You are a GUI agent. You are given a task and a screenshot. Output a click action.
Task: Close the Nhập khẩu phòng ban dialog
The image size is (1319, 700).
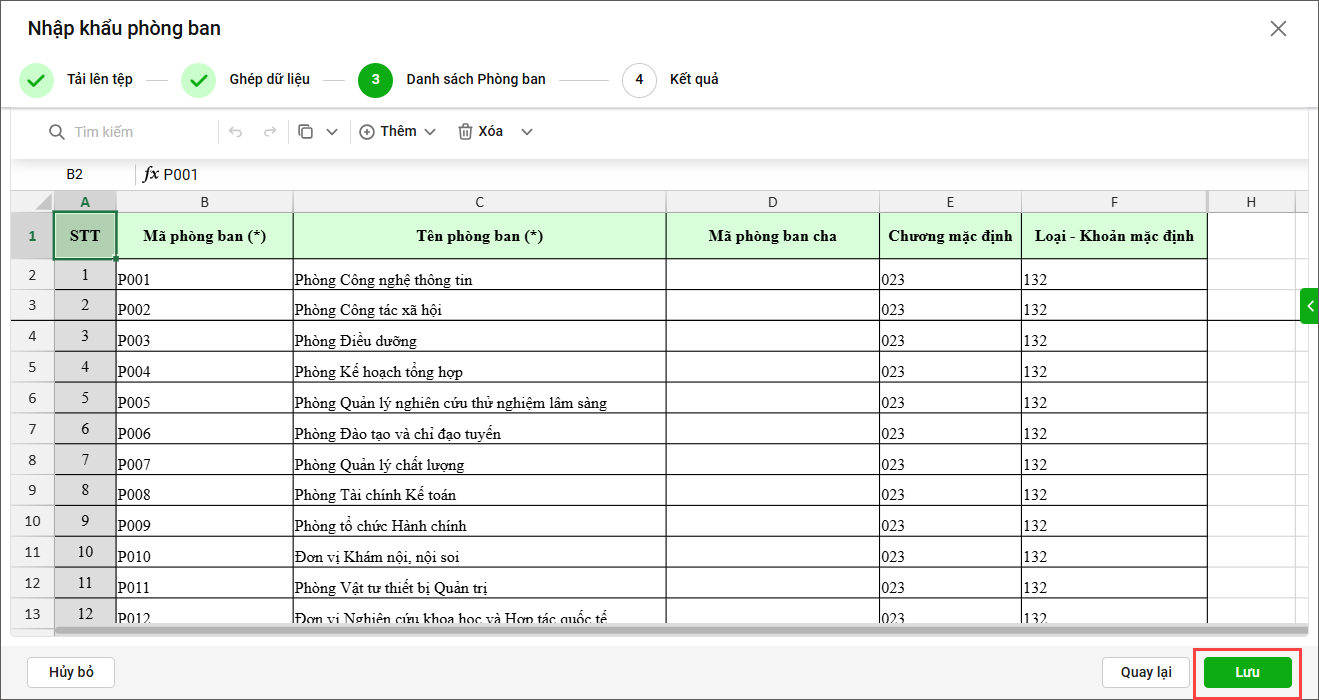click(1278, 29)
